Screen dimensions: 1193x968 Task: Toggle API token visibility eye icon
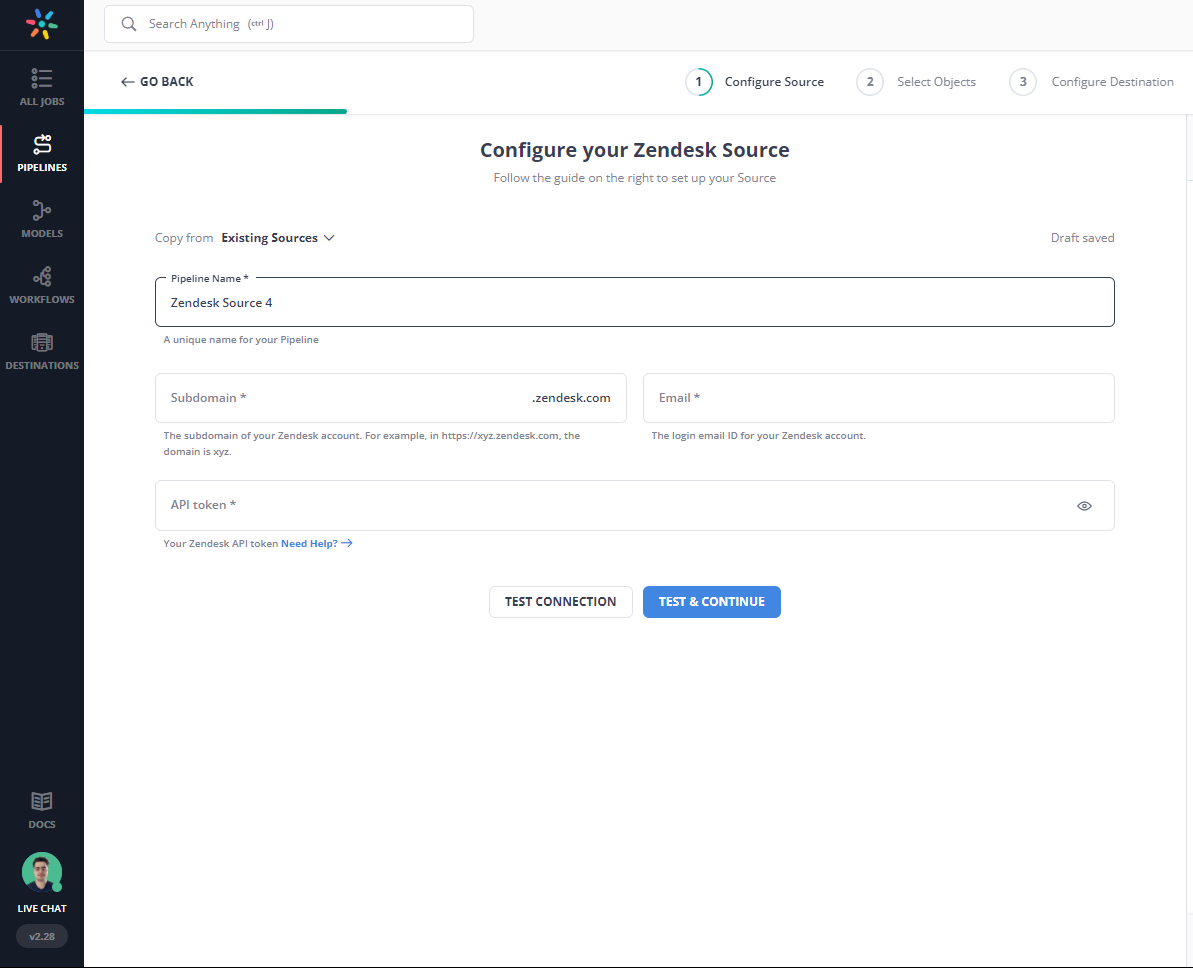(x=1084, y=506)
